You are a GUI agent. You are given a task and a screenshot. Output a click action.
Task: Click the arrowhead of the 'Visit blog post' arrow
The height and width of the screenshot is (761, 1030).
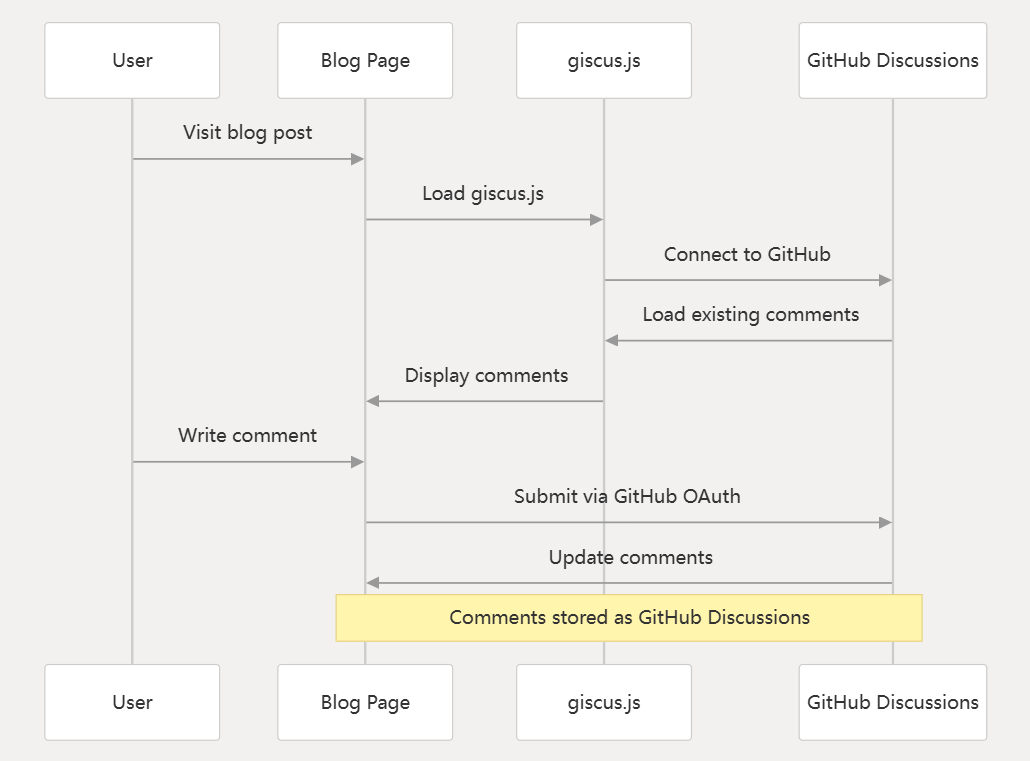coord(358,159)
